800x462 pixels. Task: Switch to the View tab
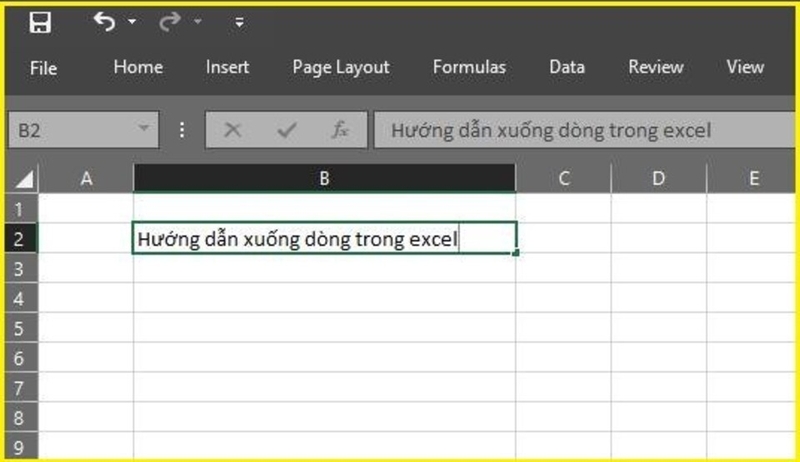[x=745, y=67]
